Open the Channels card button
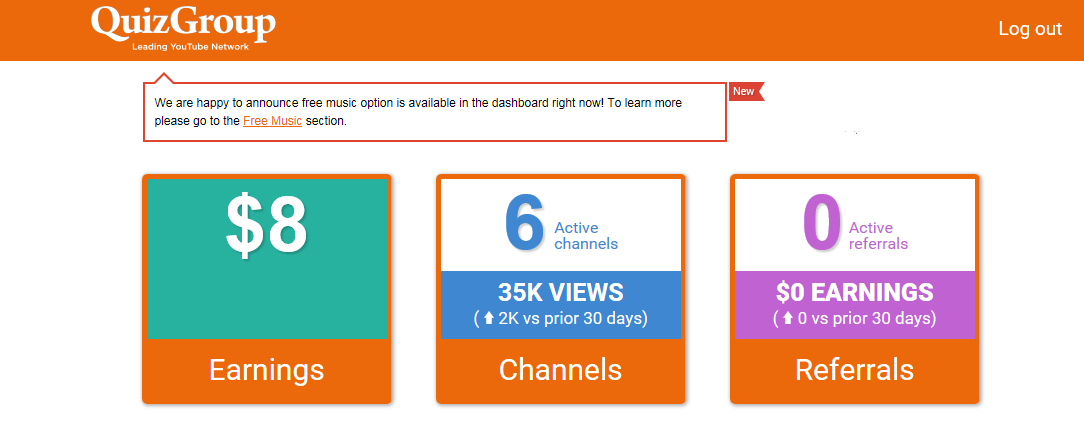1084x433 pixels. (561, 370)
